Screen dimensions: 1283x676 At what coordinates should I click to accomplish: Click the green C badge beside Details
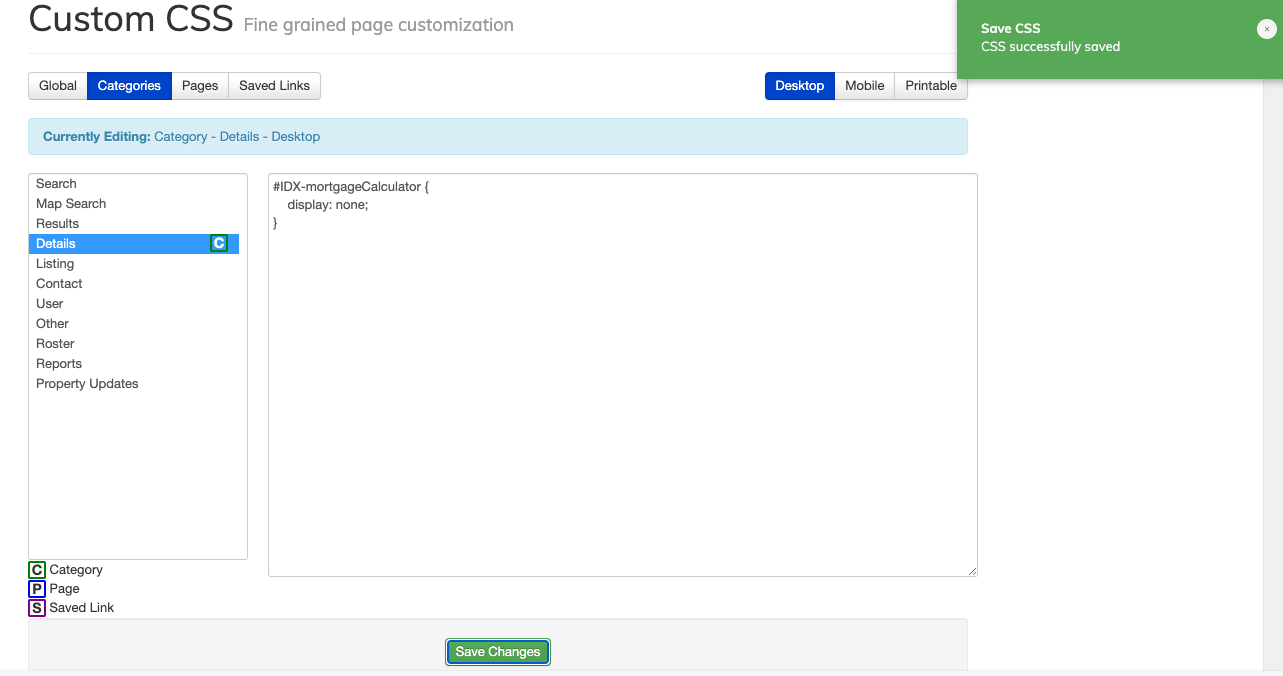pos(219,243)
